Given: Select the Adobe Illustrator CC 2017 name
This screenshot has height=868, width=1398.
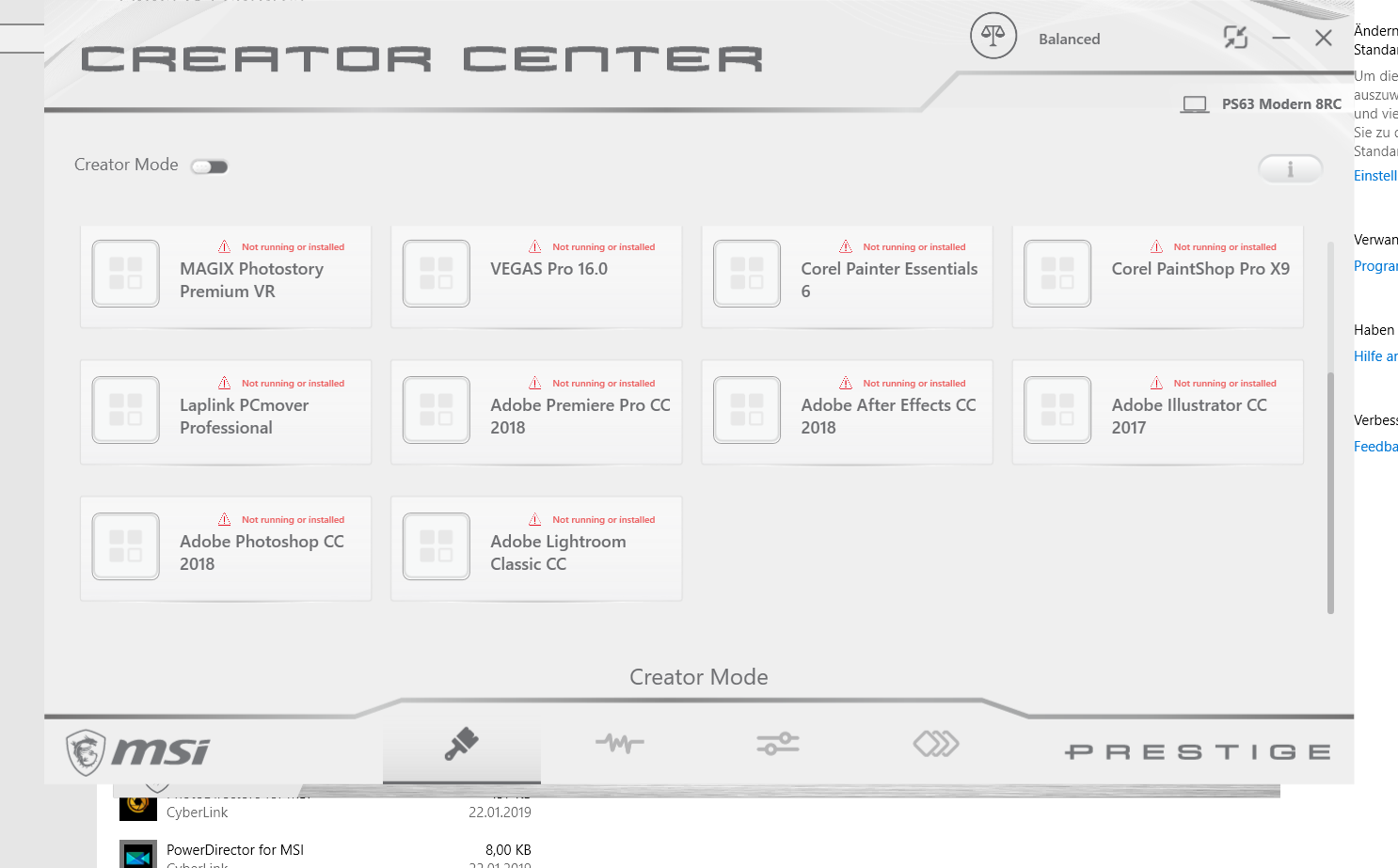Looking at the screenshot, I should (x=1189, y=417).
